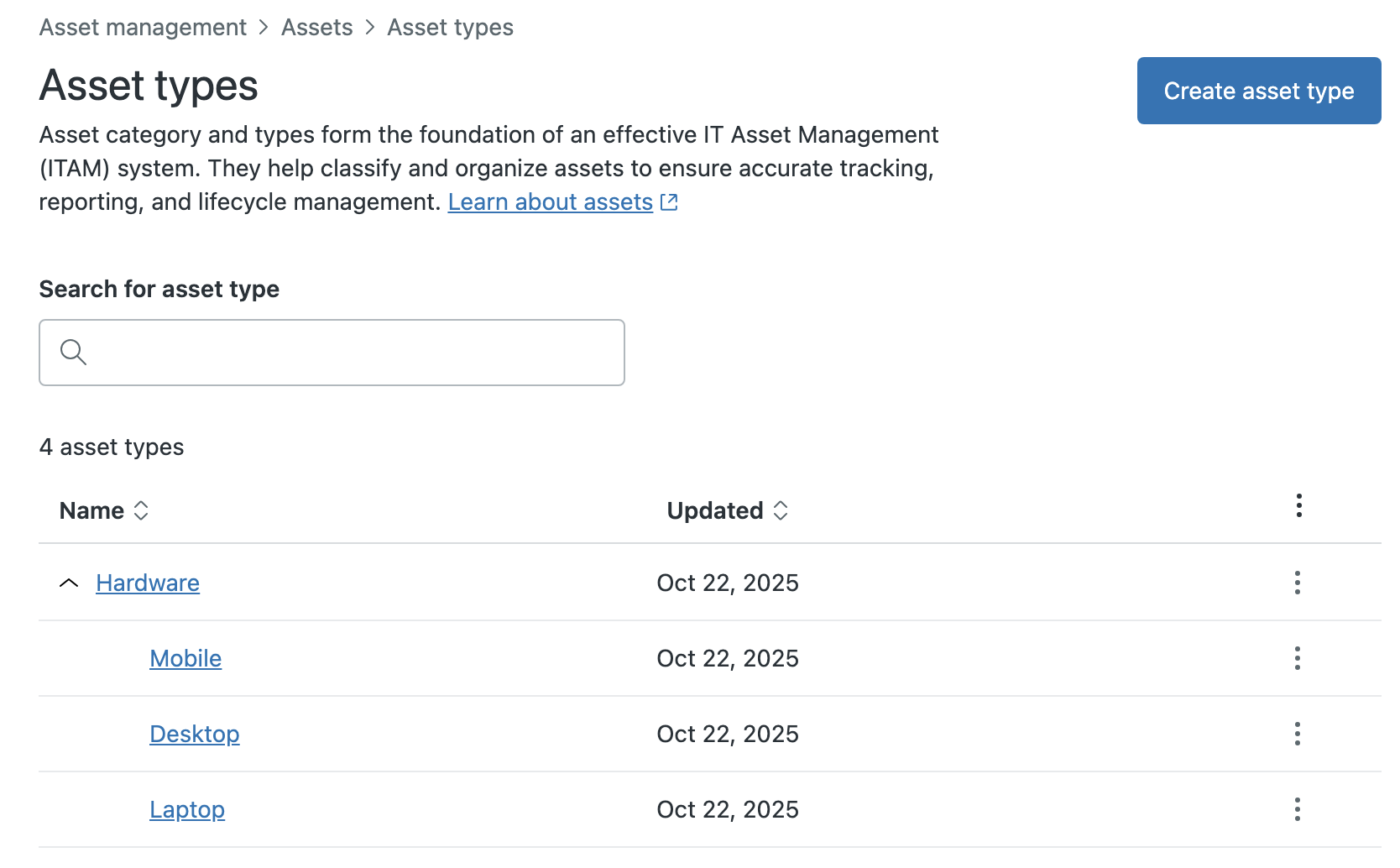Select the Asset types breadcrumb item
This screenshot has height=868, width=1400.
(450, 28)
